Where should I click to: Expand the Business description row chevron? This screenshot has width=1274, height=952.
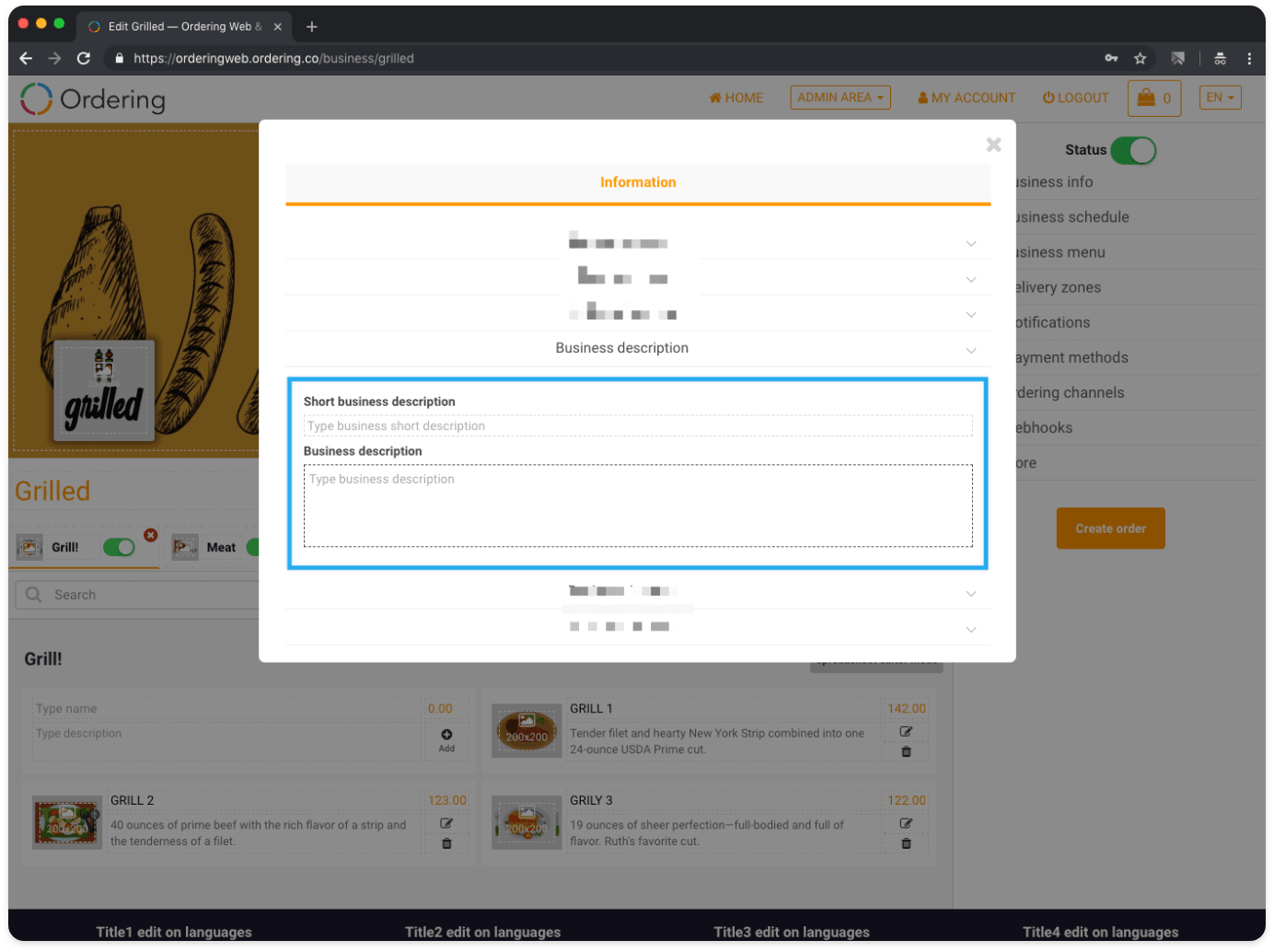[971, 351]
